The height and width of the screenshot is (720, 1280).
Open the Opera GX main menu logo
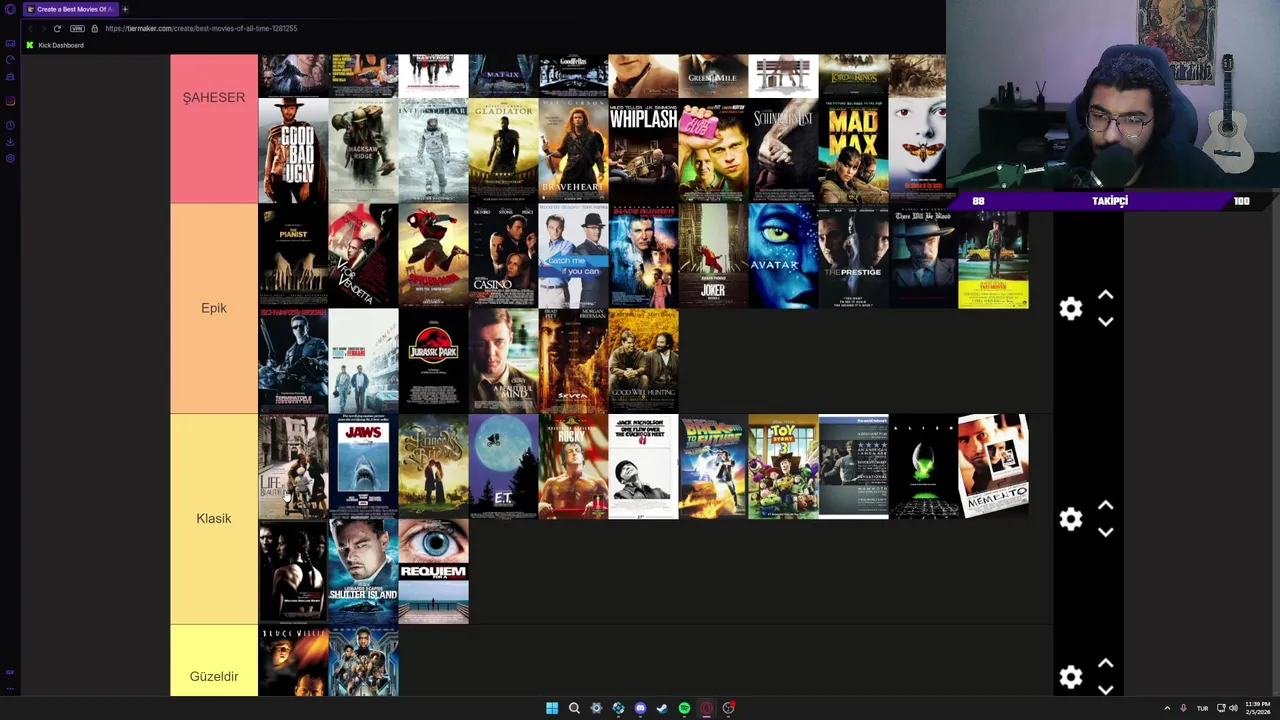click(x=10, y=9)
